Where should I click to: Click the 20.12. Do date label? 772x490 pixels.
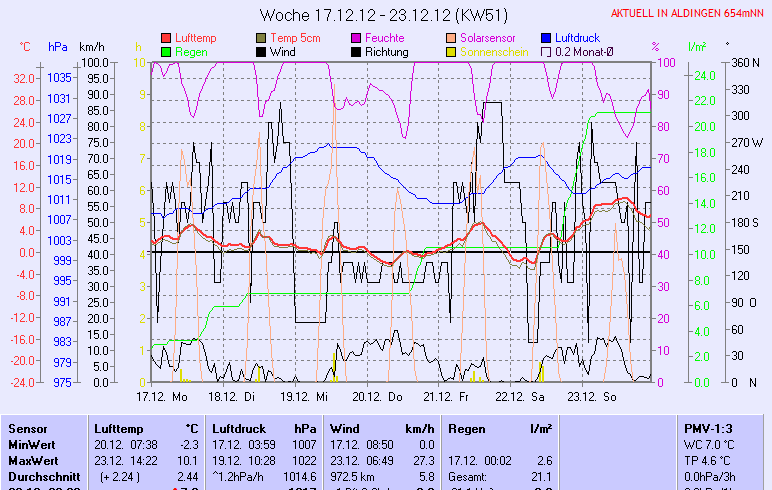coord(383,395)
